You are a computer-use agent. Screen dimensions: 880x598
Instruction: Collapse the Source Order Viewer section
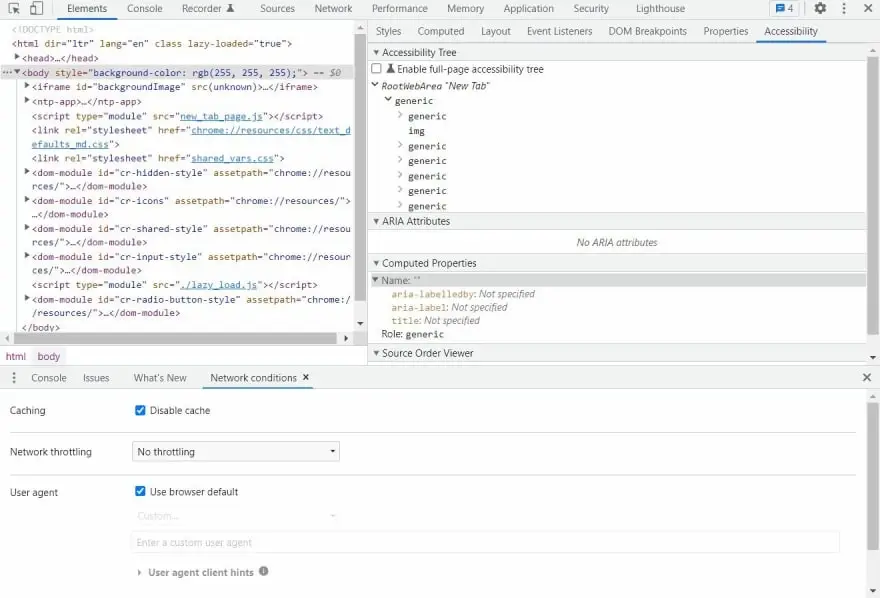point(376,353)
